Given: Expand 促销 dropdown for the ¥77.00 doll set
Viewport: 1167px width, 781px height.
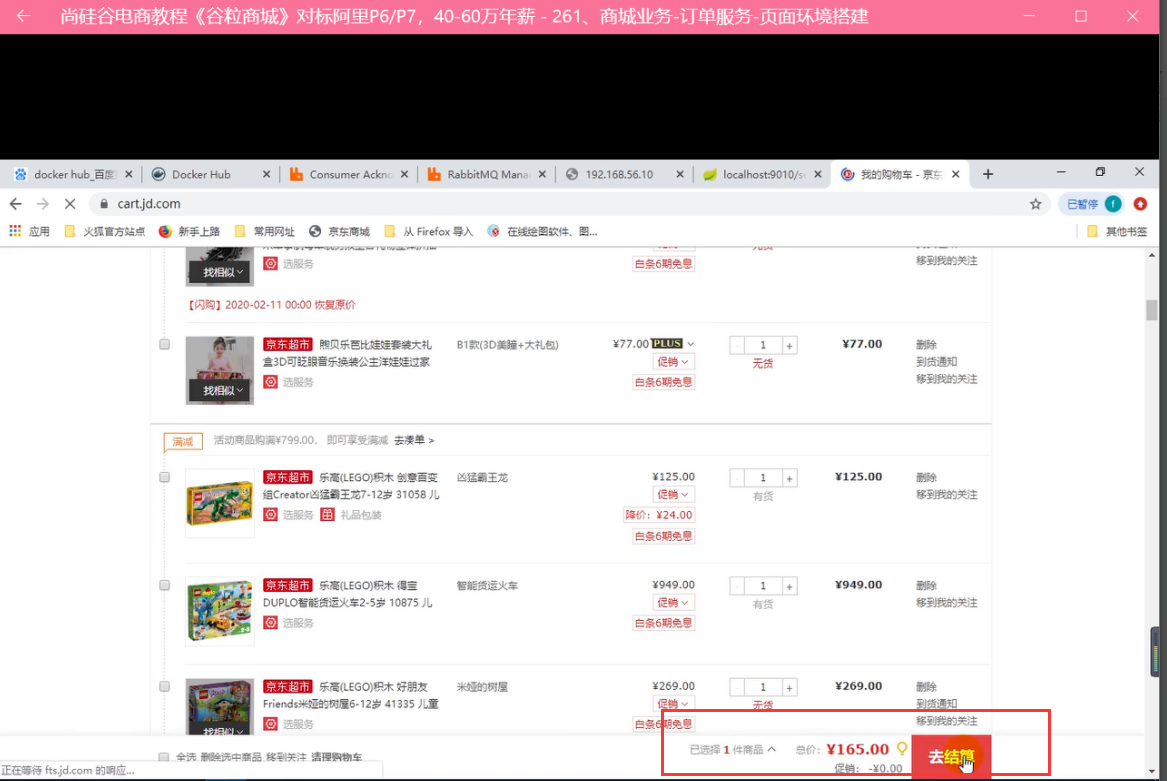Looking at the screenshot, I should (x=673, y=362).
